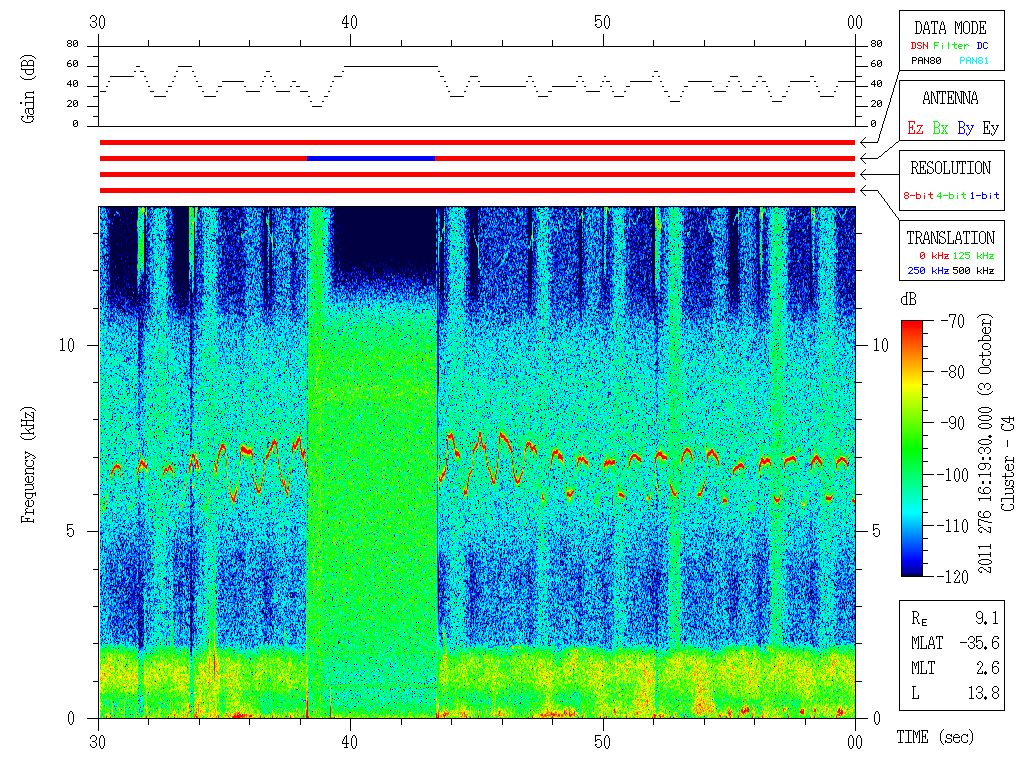Click the red 8-bit label
Image resolution: width=1024 pixels, height=768 pixels.
(918, 195)
